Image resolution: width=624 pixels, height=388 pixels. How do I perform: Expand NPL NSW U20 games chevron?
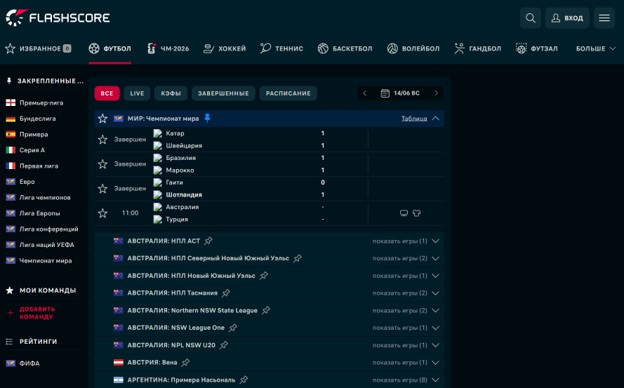click(436, 345)
